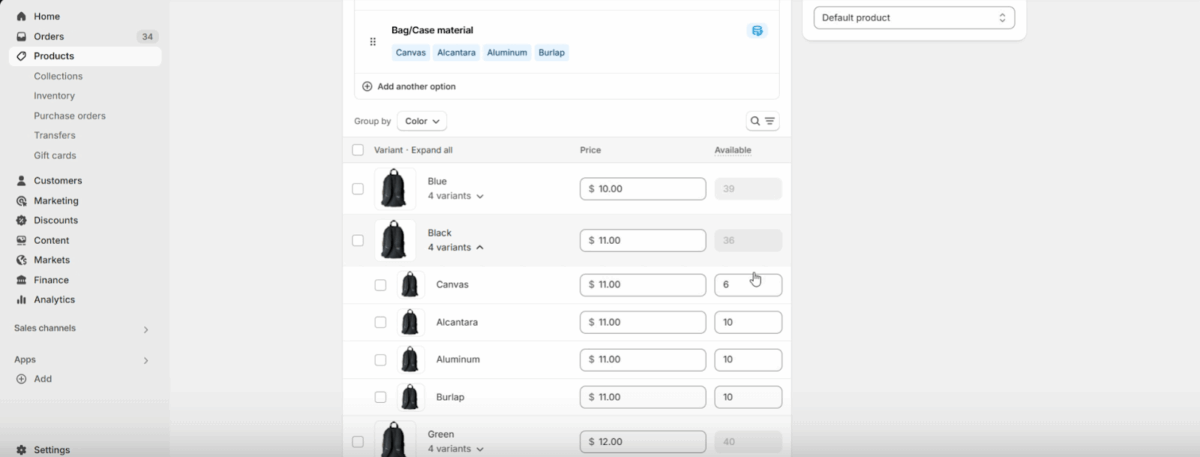Viewport: 1200px width, 457px height.
Task: Click the Home icon in sidebar
Action: point(22,17)
